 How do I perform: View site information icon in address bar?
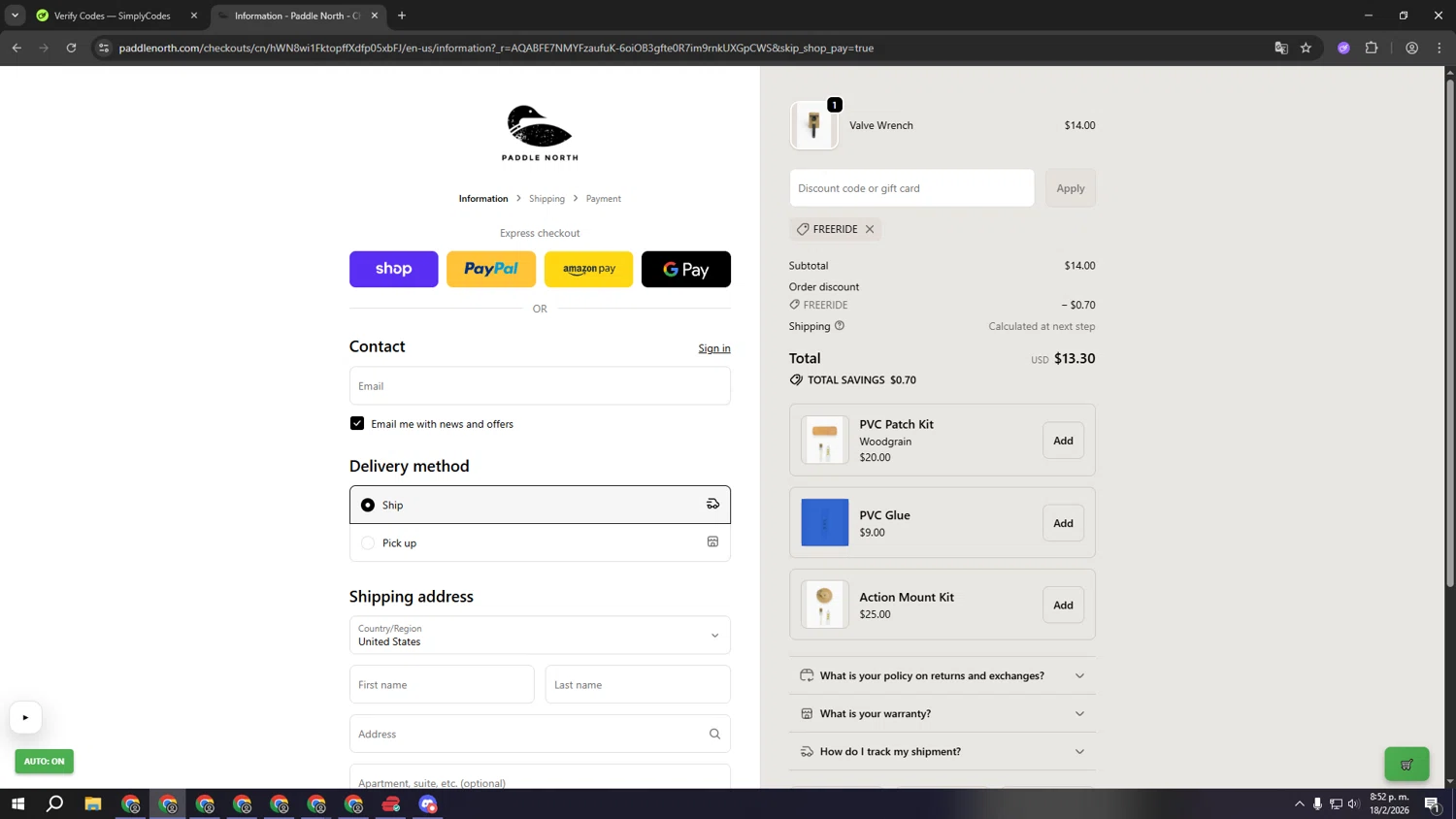point(104,48)
